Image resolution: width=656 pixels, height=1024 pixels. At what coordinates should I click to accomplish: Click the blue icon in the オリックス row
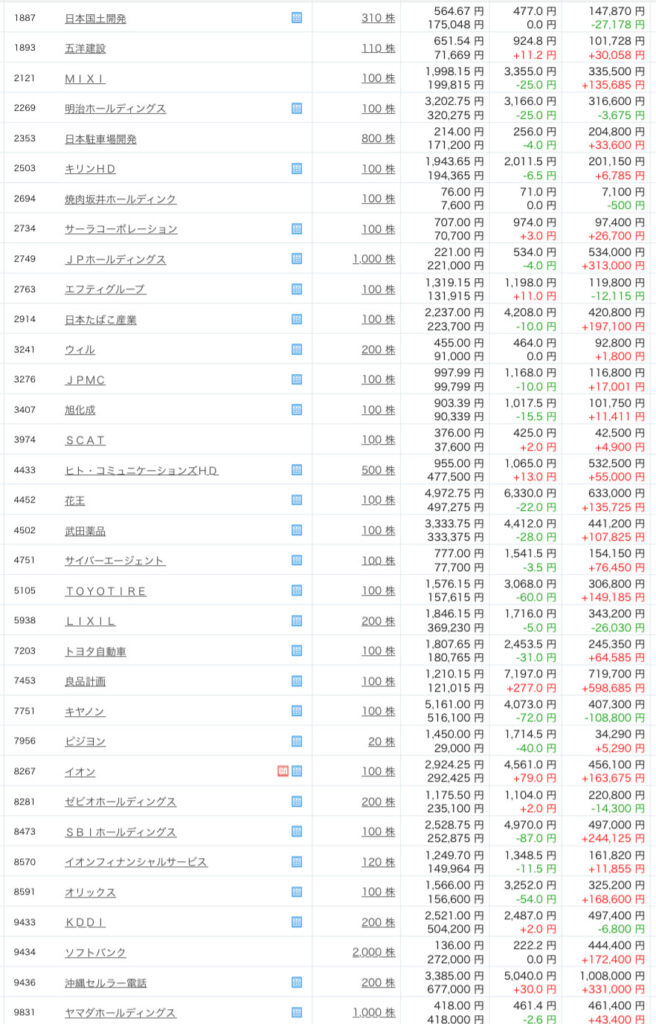pyautogui.click(x=297, y=892)
